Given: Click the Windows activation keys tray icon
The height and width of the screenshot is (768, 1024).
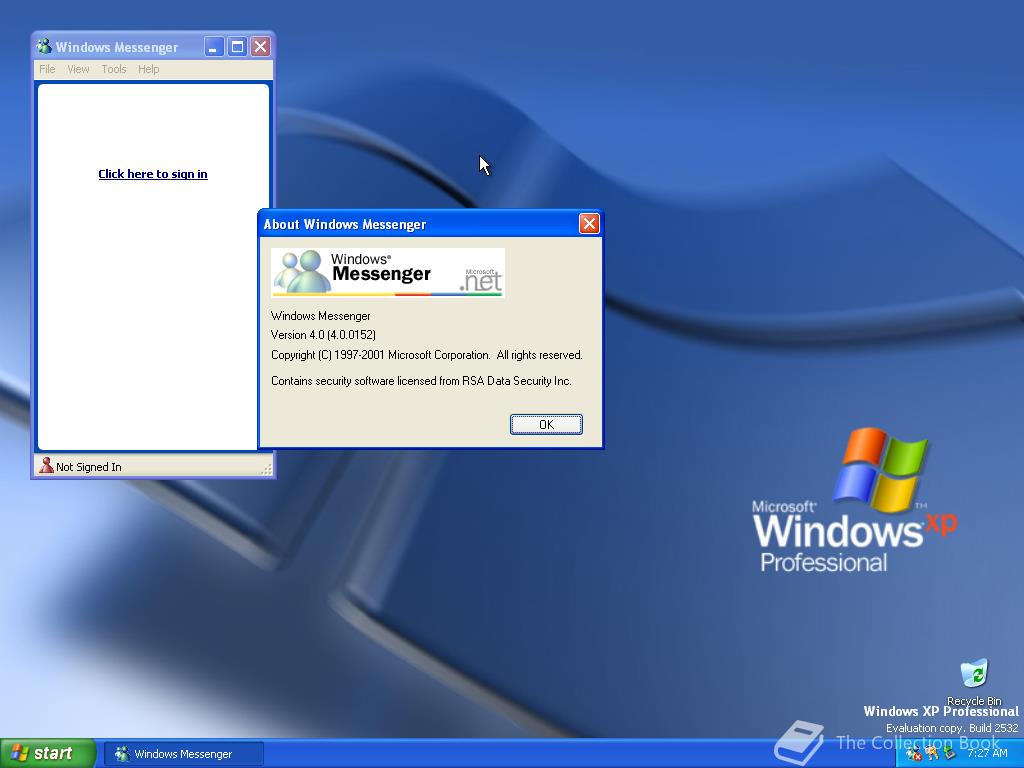Looking at the screenshot, I should 931,754.
